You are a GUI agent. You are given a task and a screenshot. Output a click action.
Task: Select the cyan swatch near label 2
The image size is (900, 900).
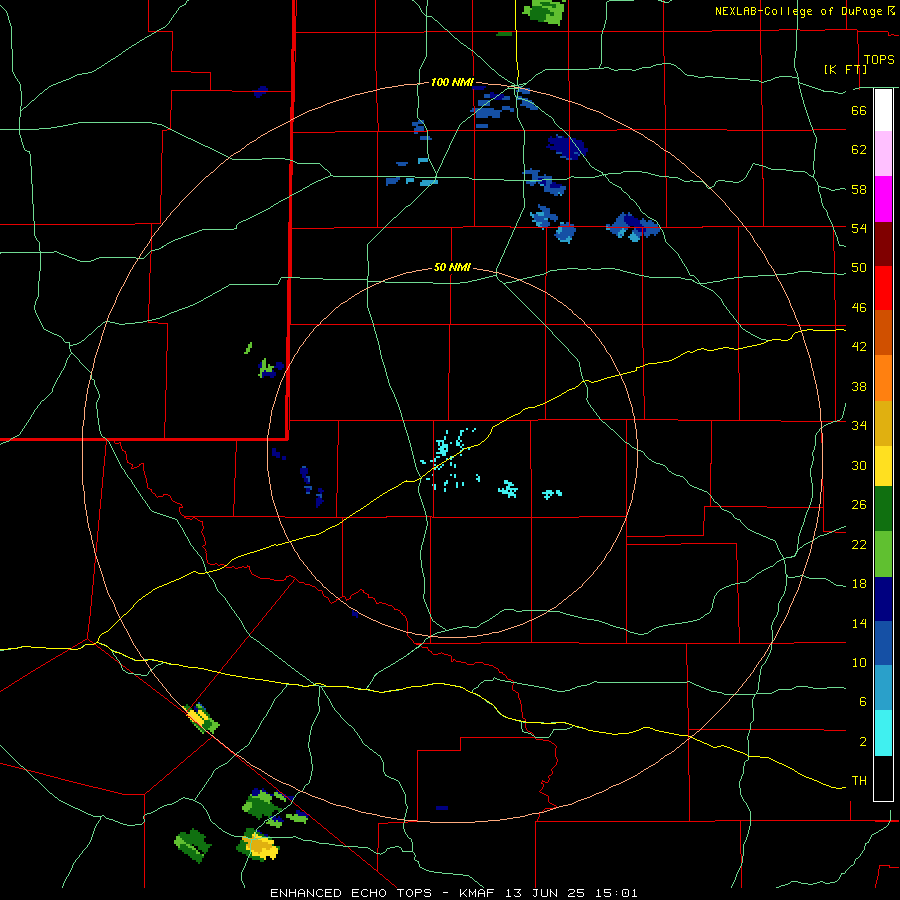tap(883, 734)
